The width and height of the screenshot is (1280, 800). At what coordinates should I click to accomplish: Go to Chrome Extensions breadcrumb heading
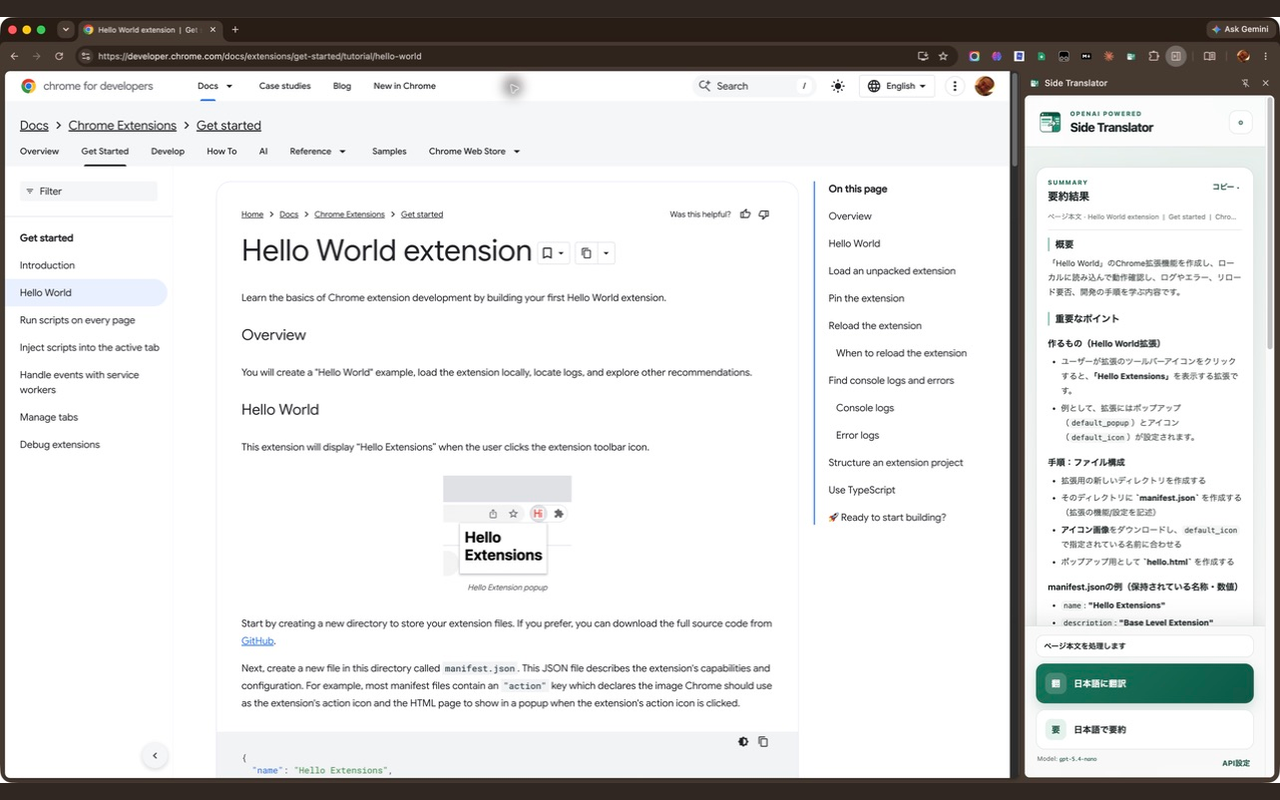click(x=122, y=125)
